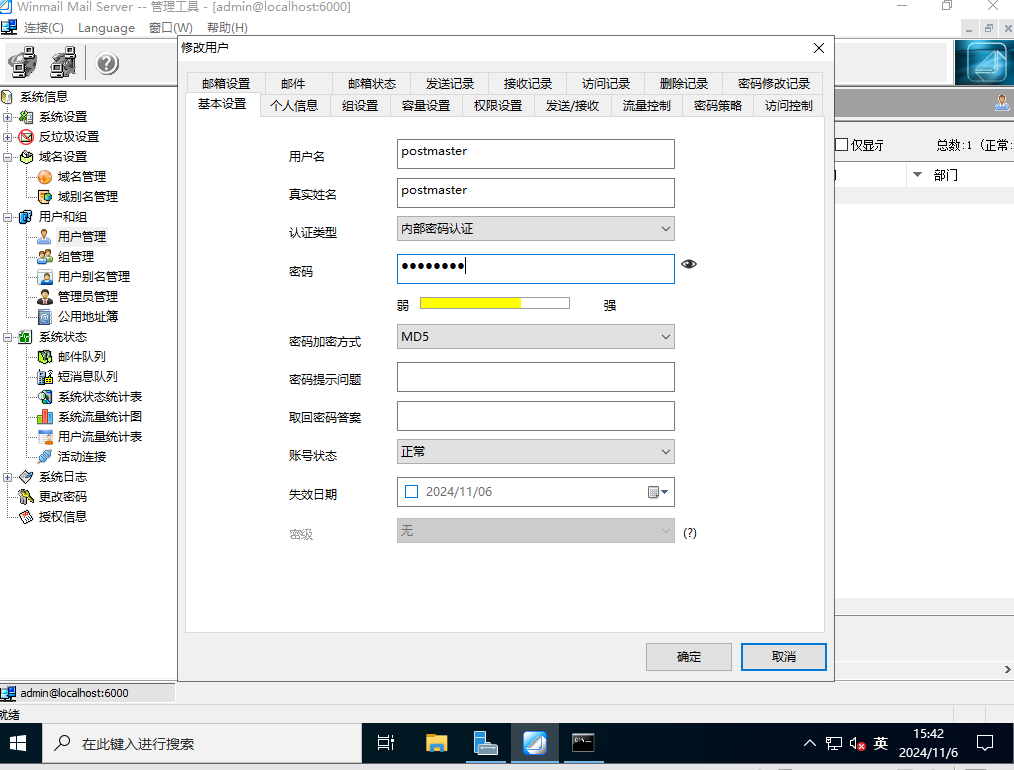Click the connect server toolbar icon
Viewport: 1014px width, 770px height.
[23, 63]
